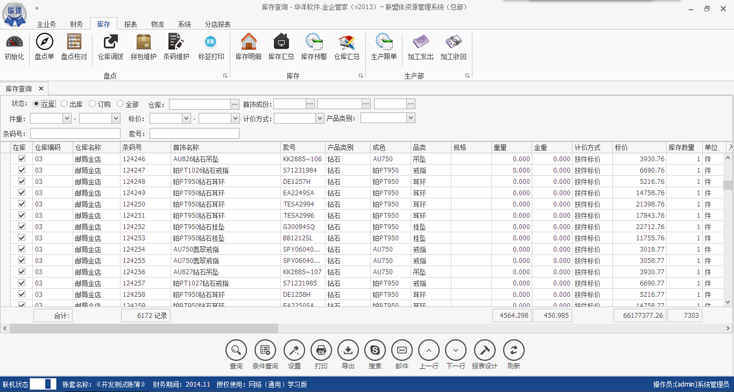Click the 搜索 Skype-style search icon
The width and height of the screenshot is (734, 392).
pos(375,350)
